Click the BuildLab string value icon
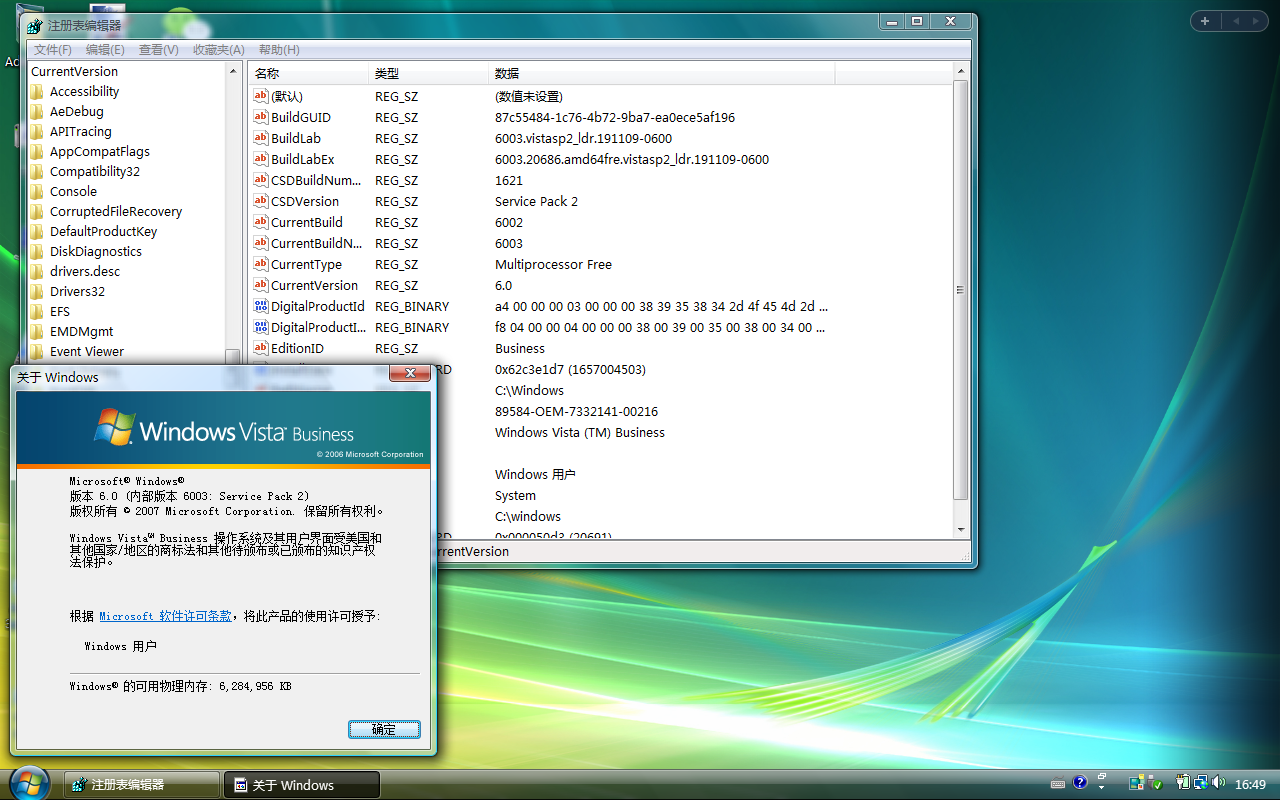 coord(261,138)
